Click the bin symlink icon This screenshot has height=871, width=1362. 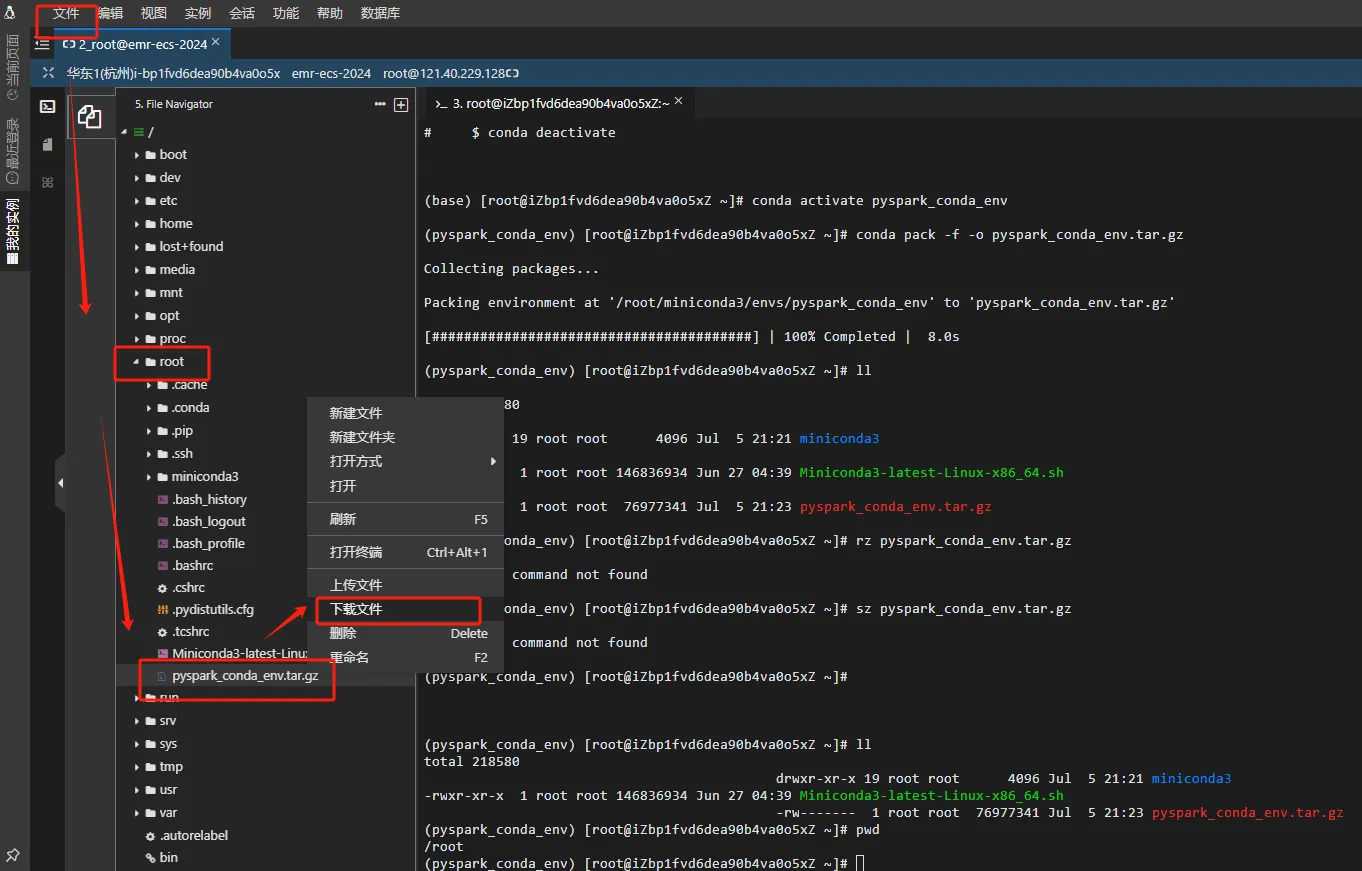pyautogui.click(x=151, y=858)
